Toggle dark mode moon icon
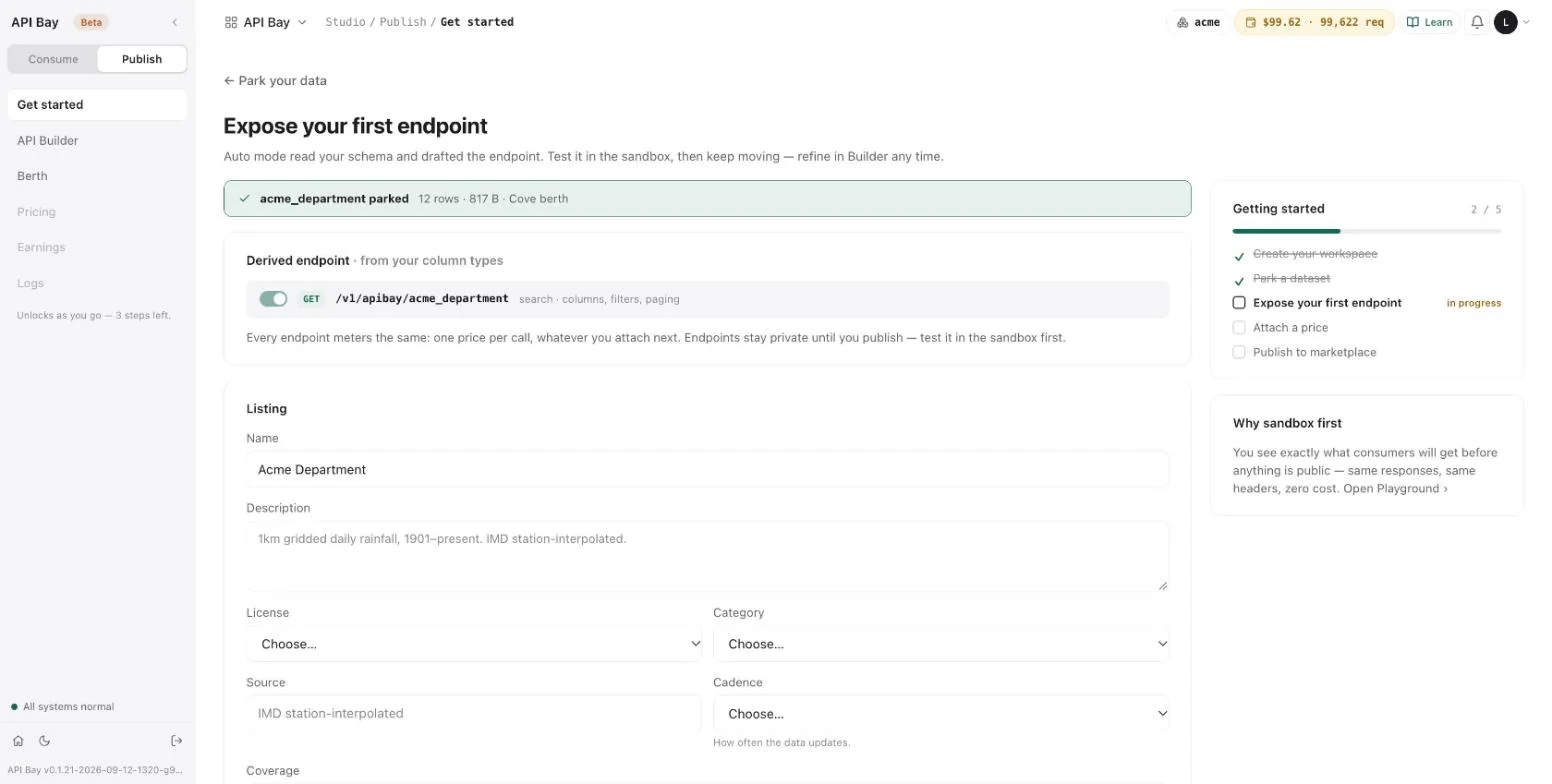 [x=44, y=741]
